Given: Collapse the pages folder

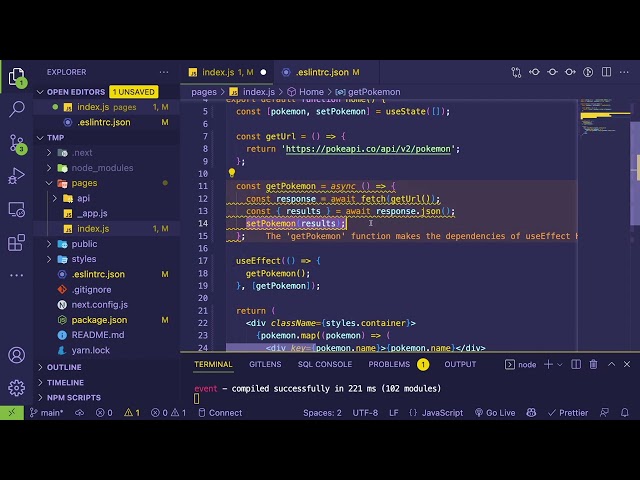Looking at the screenshot, I should pos(49,183).
